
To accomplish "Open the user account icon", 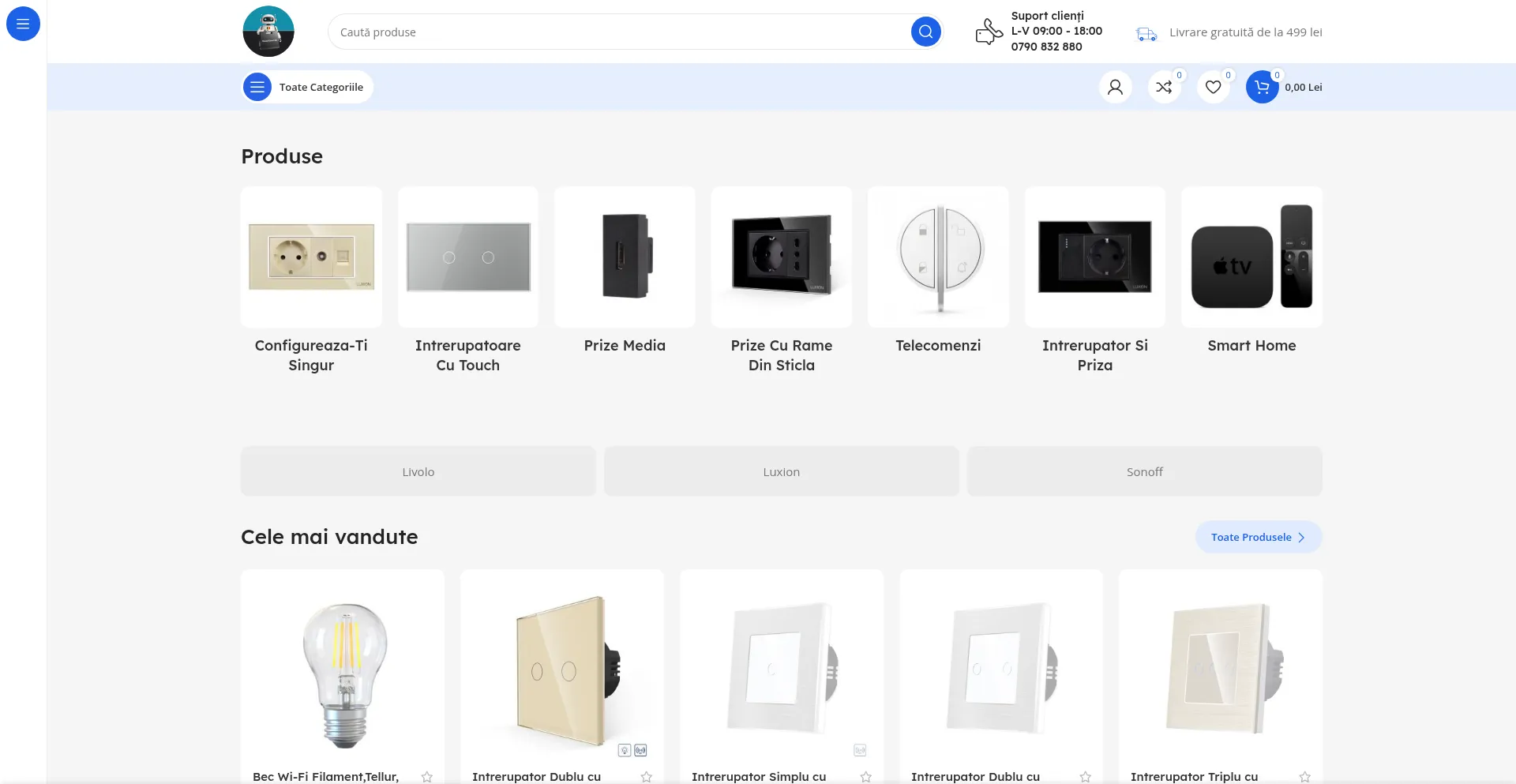I will tap(1115, 87).
